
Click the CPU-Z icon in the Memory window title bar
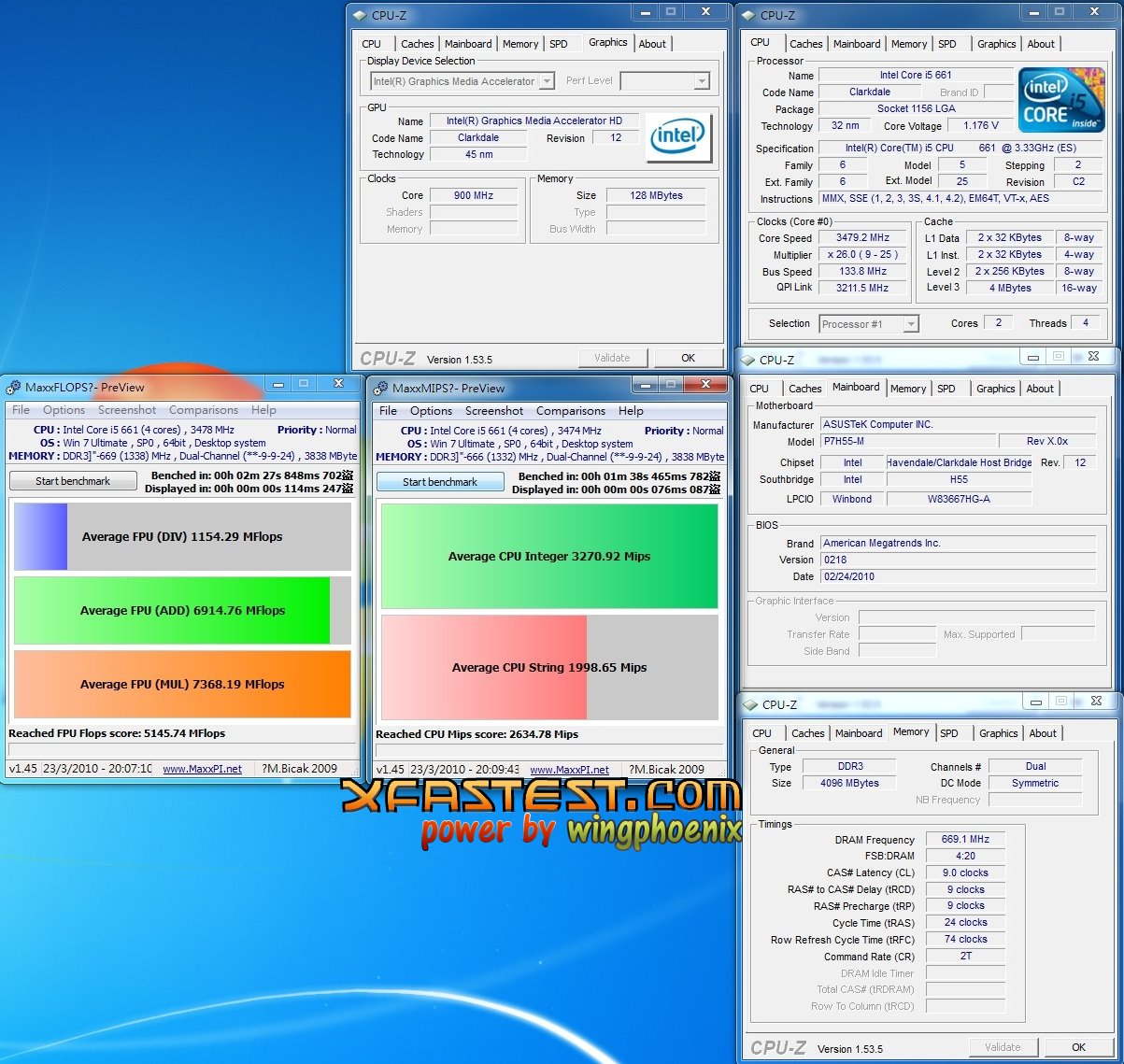point(749,704)
